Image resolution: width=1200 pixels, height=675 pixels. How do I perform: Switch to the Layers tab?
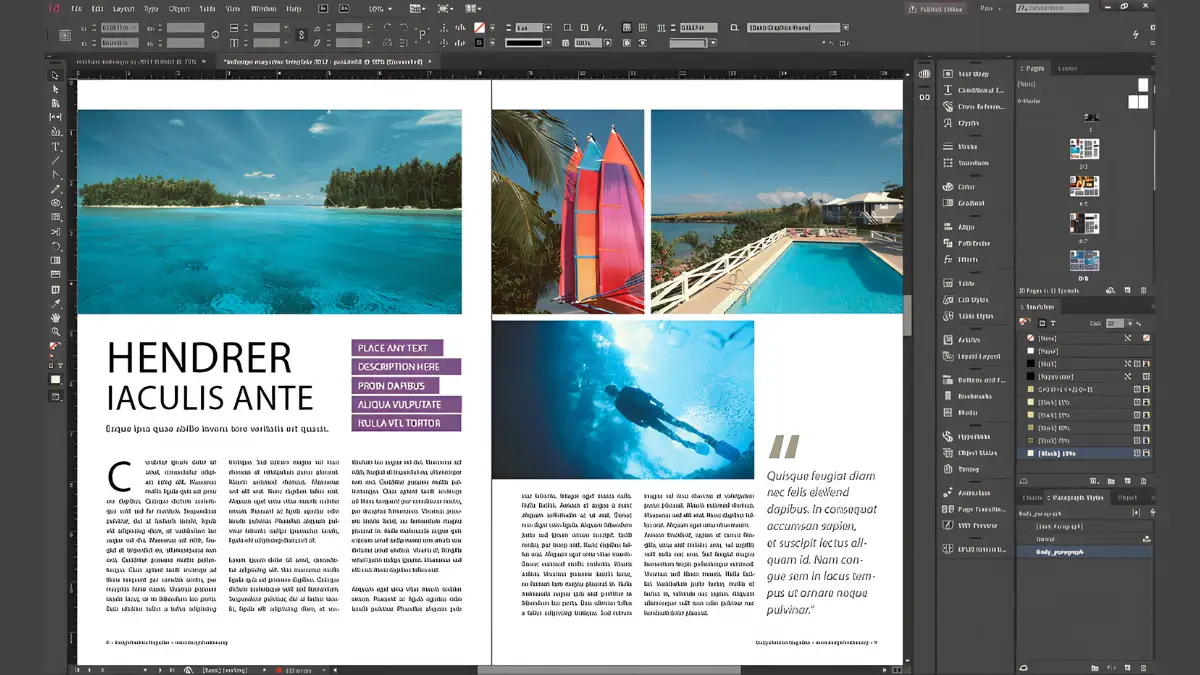point(1068,68)
